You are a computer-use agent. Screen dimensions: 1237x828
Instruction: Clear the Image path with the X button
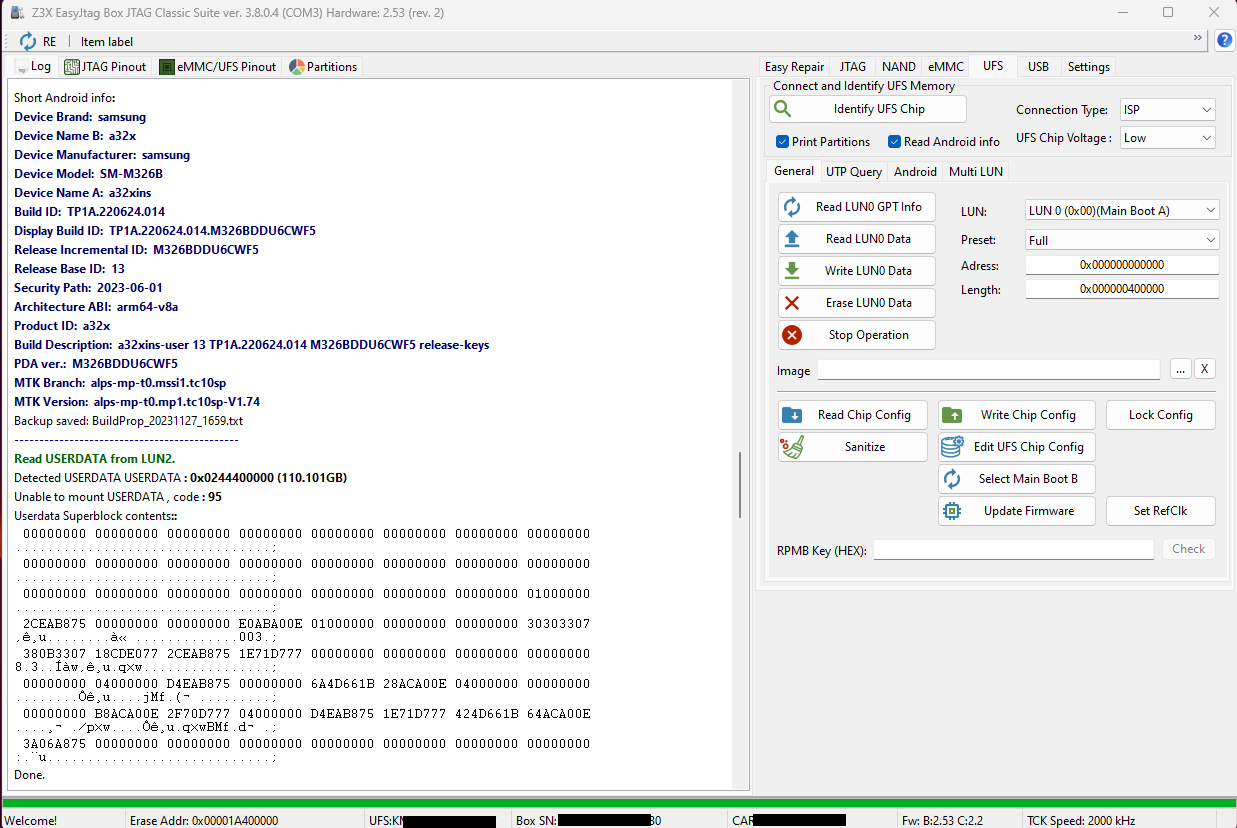pos(1205,369)
